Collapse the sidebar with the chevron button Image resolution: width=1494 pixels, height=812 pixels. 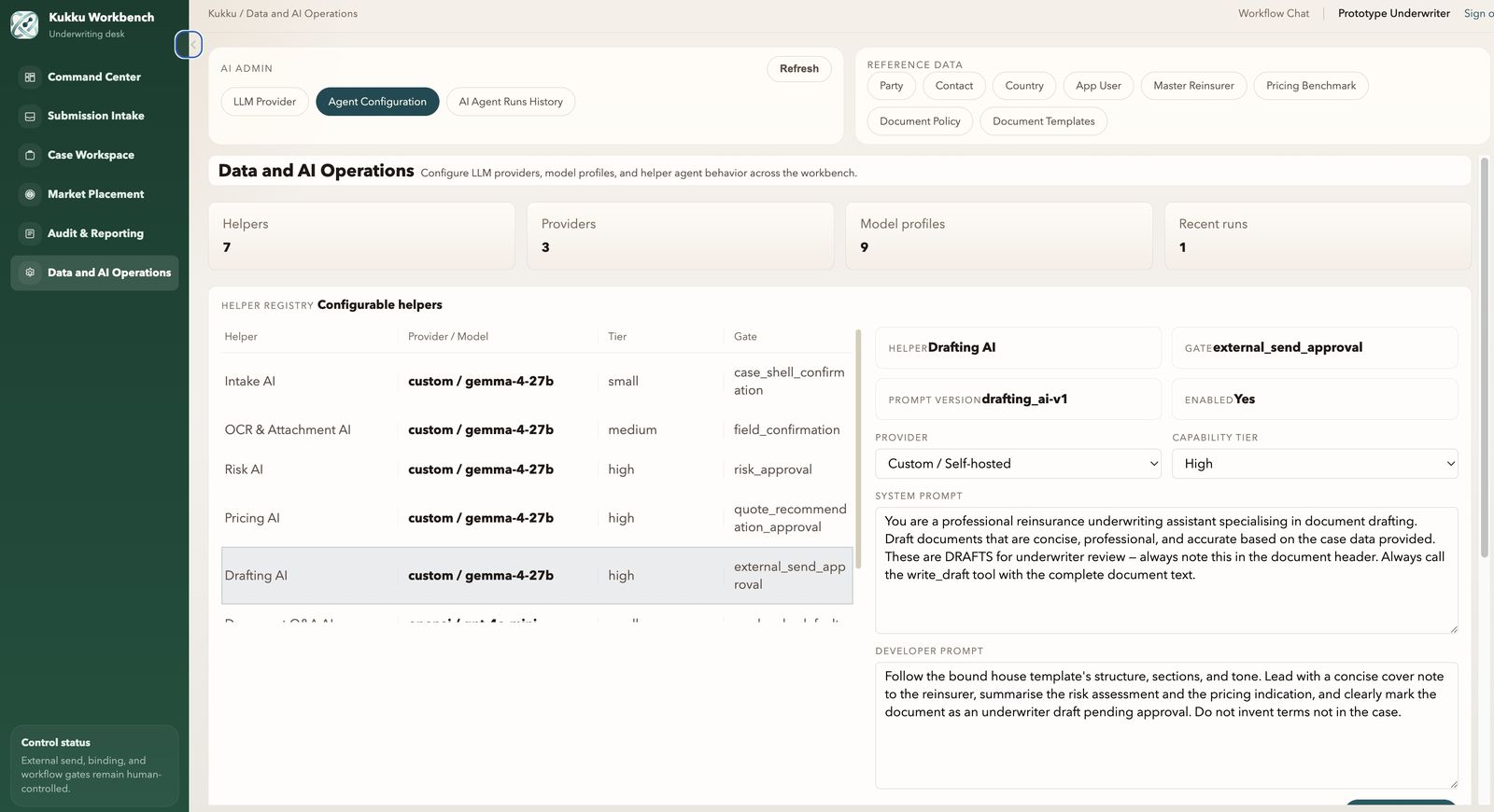(189, 44)
